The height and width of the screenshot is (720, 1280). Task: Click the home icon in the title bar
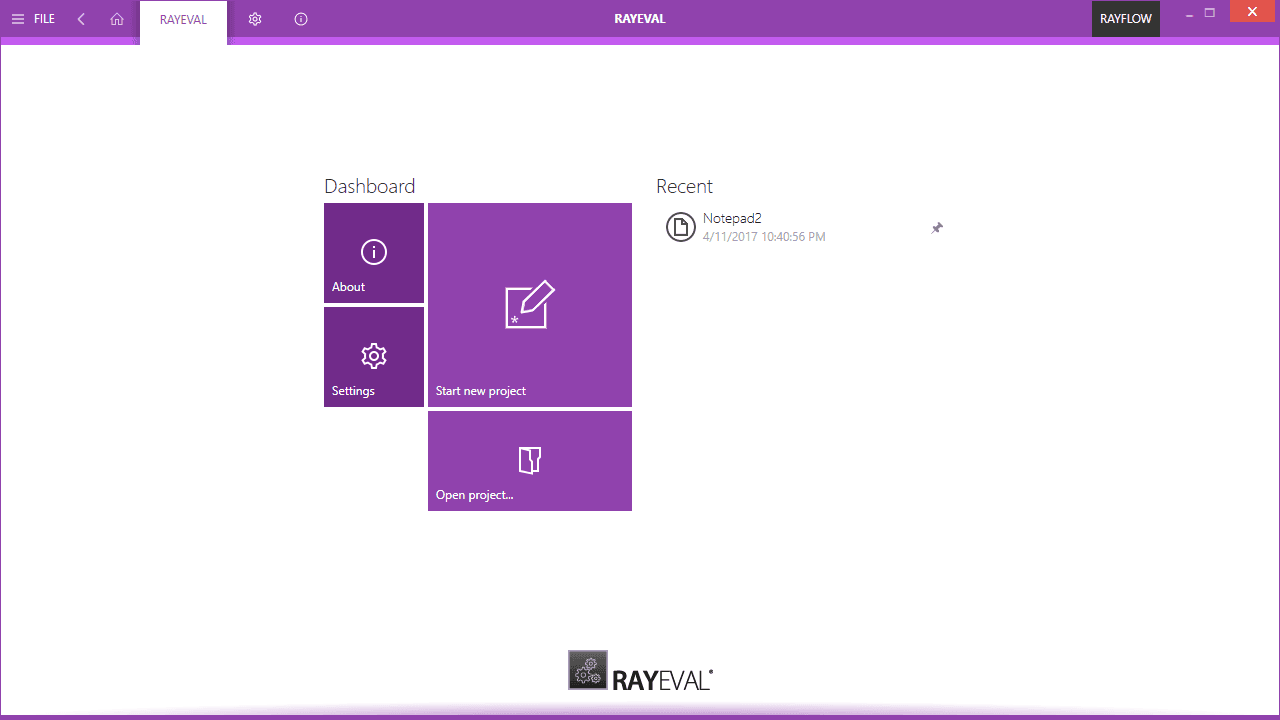(x=117, y=19)
